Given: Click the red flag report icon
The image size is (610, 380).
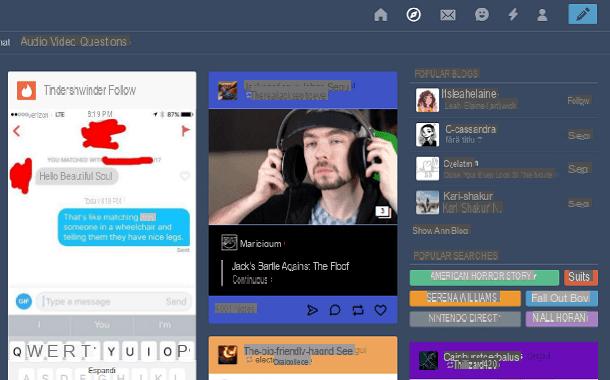Looking at the screenshot, I should [x=186, y=131].
